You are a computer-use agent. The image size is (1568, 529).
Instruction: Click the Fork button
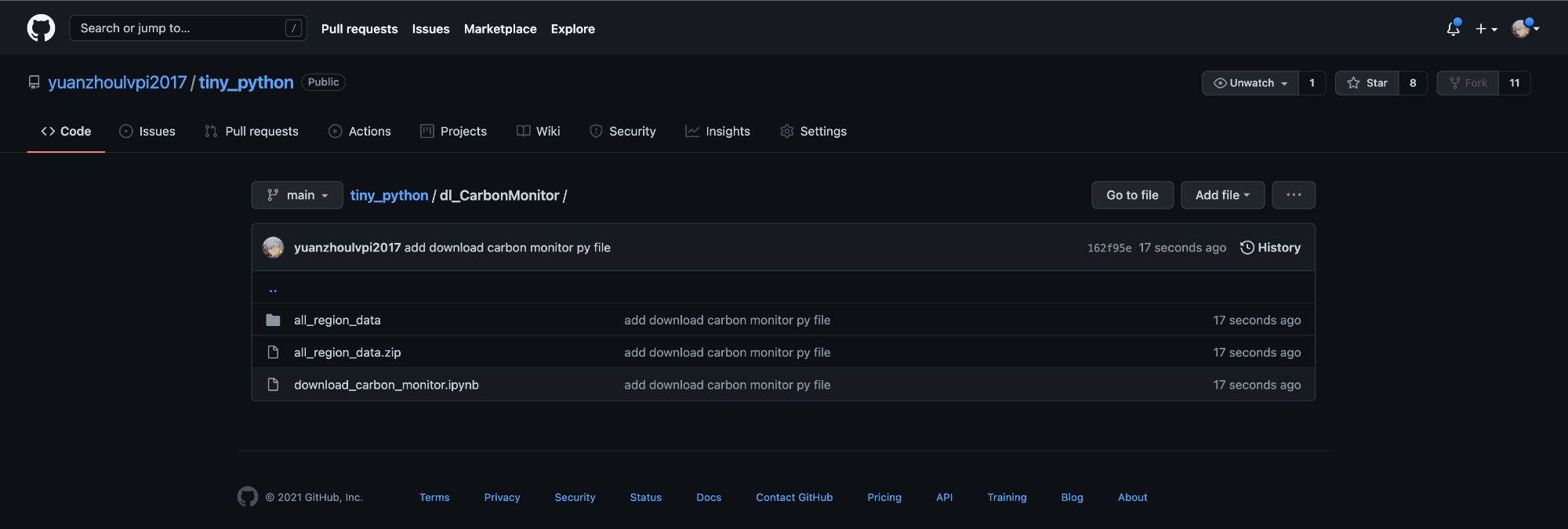(x=1468, y=83)
